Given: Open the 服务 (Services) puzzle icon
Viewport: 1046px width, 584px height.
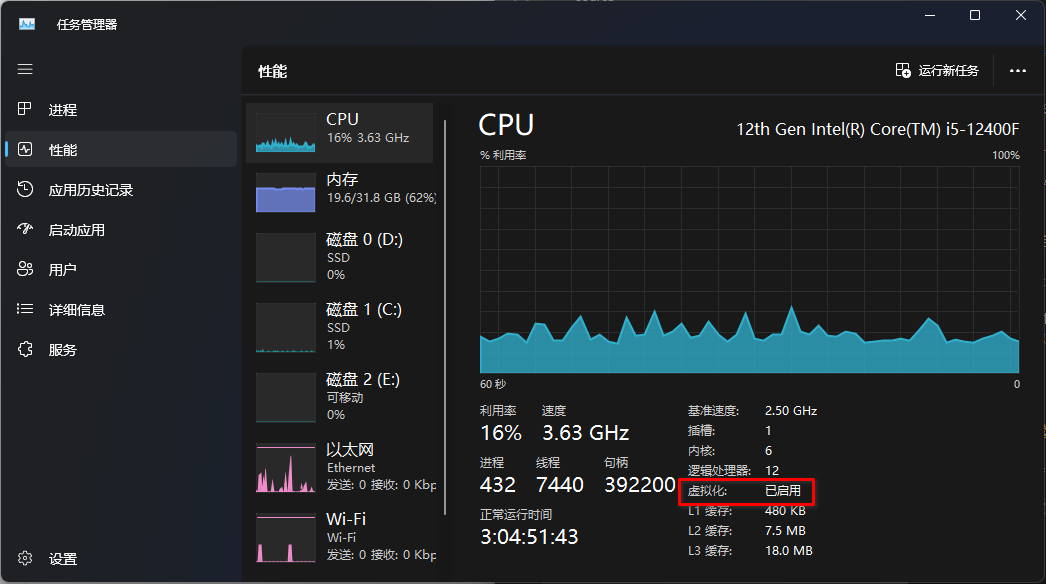Looking at the screenshot, I should point(26,350).
